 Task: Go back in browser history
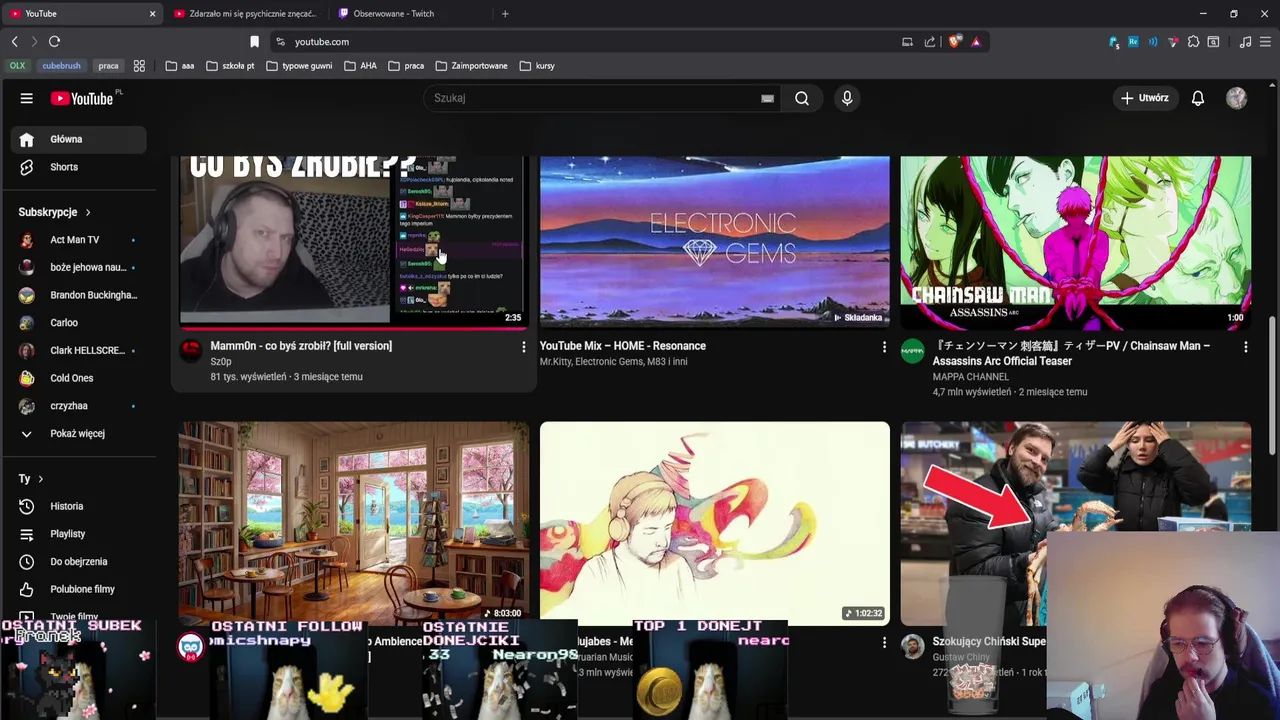point(14,41)
